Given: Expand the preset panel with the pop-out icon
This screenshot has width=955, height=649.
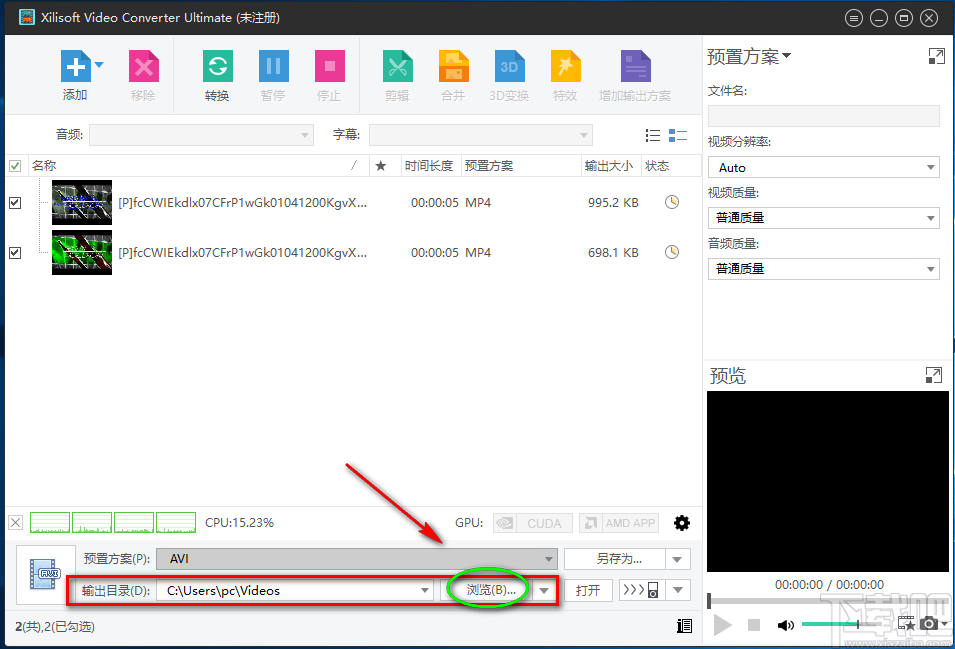Looking at the screenshot, I should (936, 57).
